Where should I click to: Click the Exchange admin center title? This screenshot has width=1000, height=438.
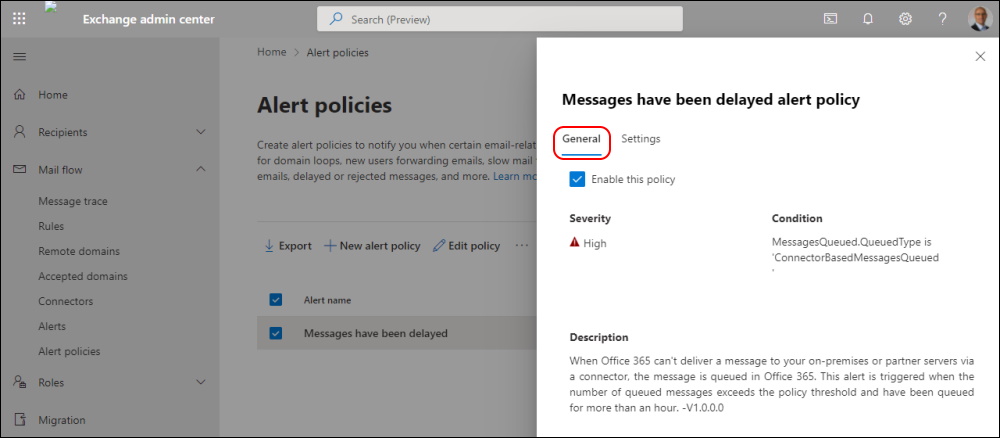click(149, 19)
